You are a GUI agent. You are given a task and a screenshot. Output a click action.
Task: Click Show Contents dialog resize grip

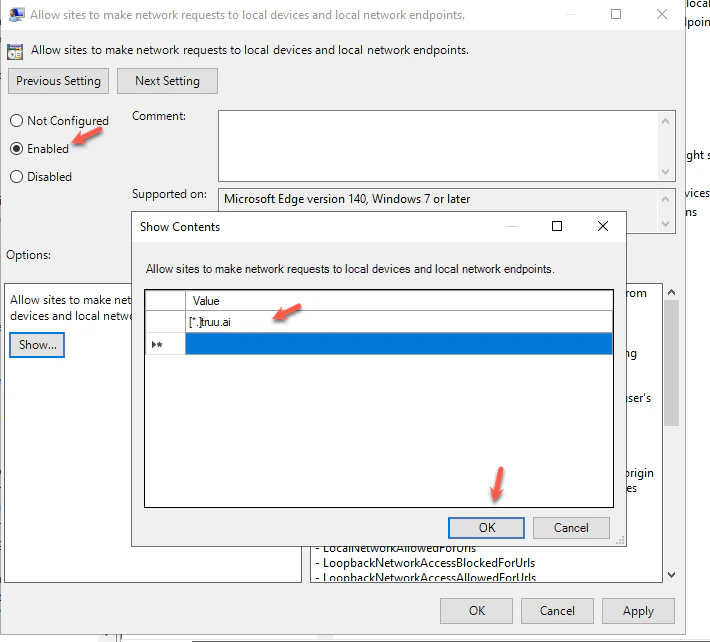click(x=620, y=540)
